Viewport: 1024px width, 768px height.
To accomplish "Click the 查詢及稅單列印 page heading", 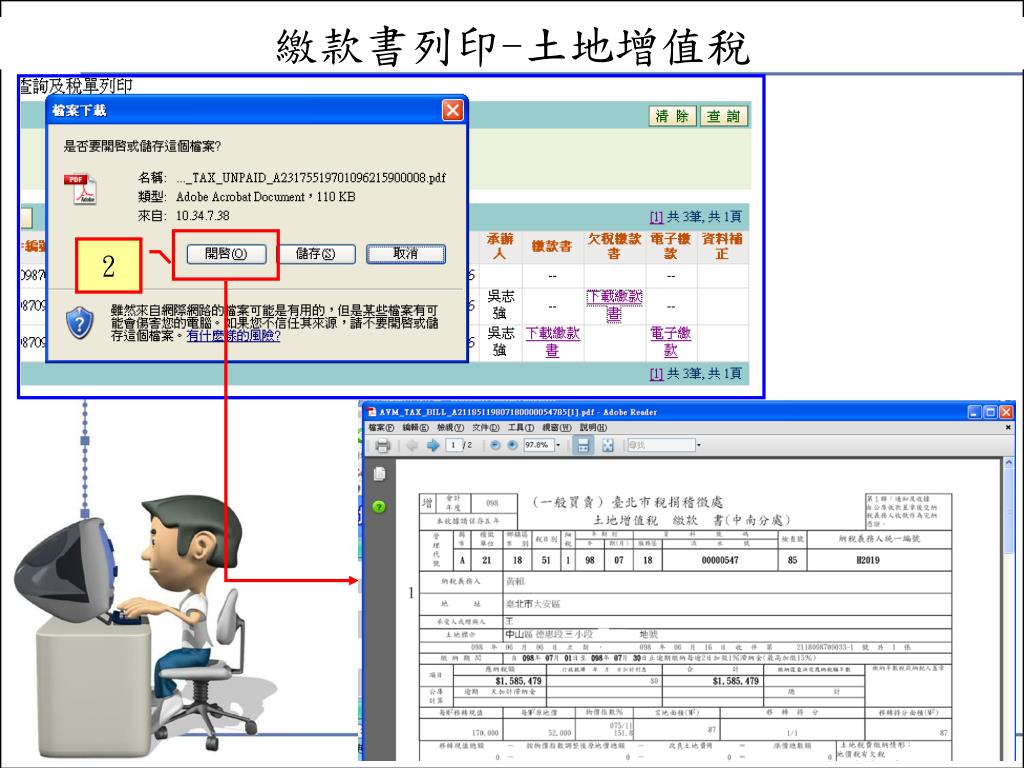I will [76, 86].
